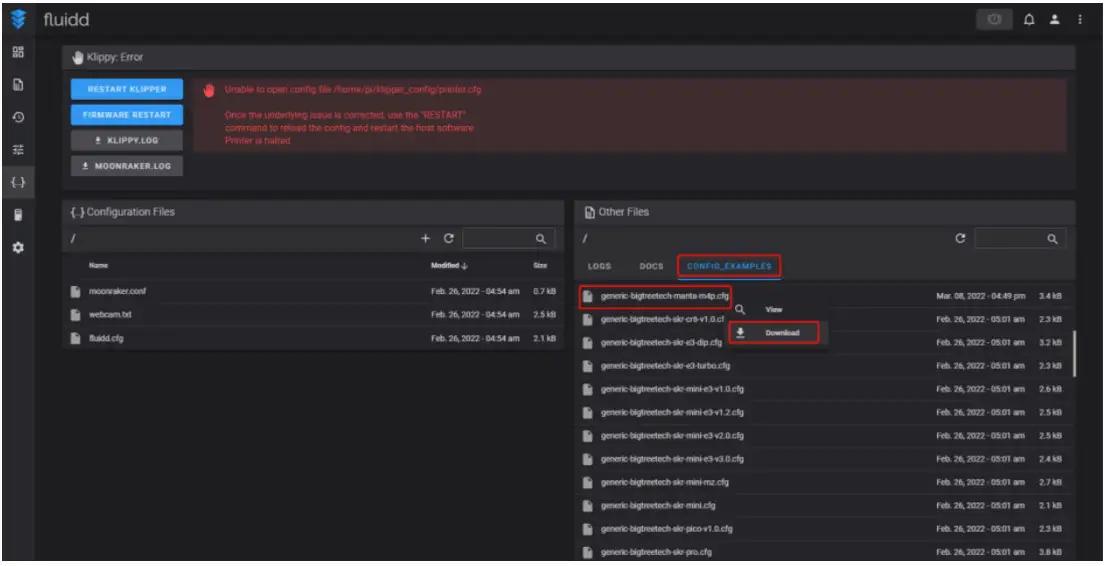Click the search icon in Other Files
Viewport: 1105px width, 566px height.
coord(1052,239)
